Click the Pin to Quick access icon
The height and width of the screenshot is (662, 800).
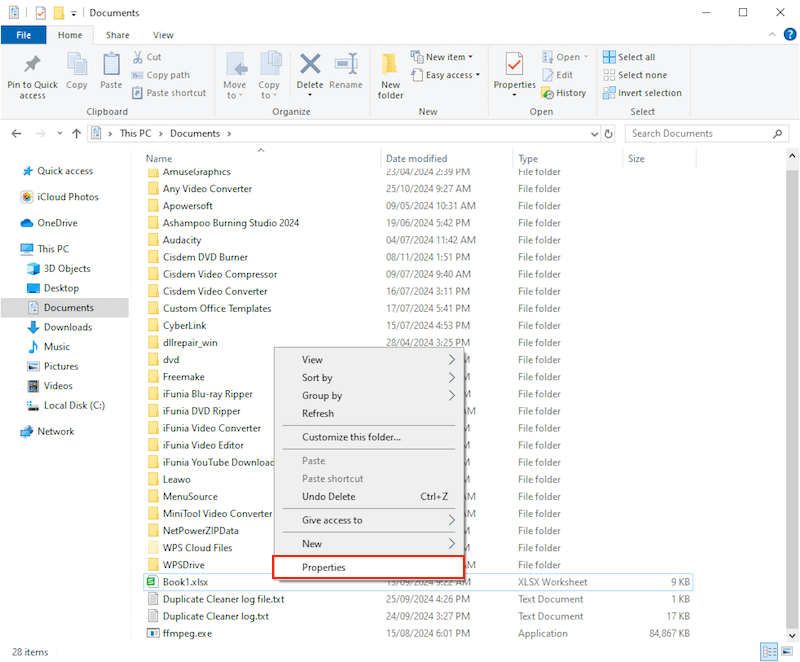coord(33,64)
